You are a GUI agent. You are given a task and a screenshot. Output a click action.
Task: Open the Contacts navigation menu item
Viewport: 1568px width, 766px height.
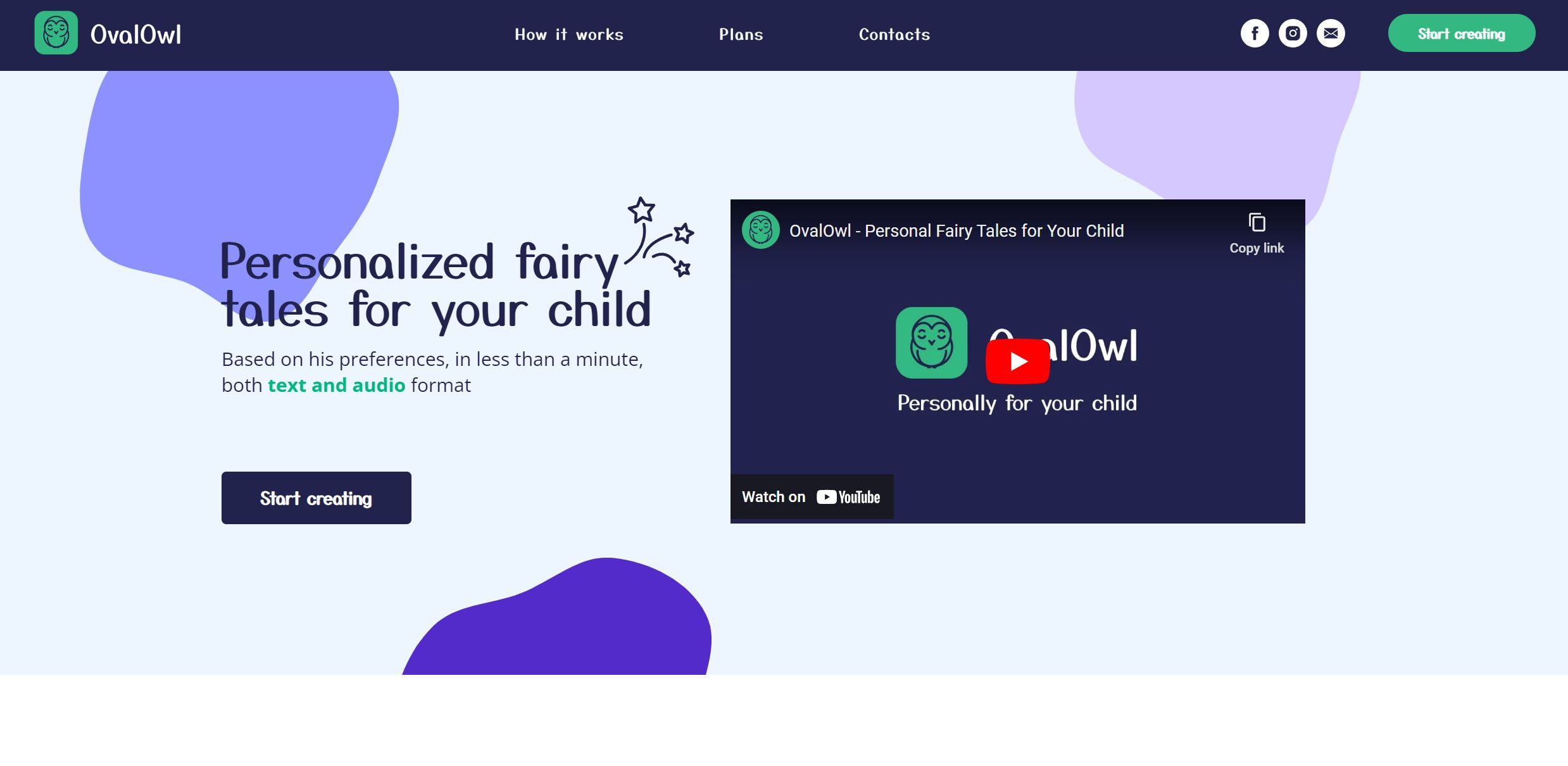[894, 35]
